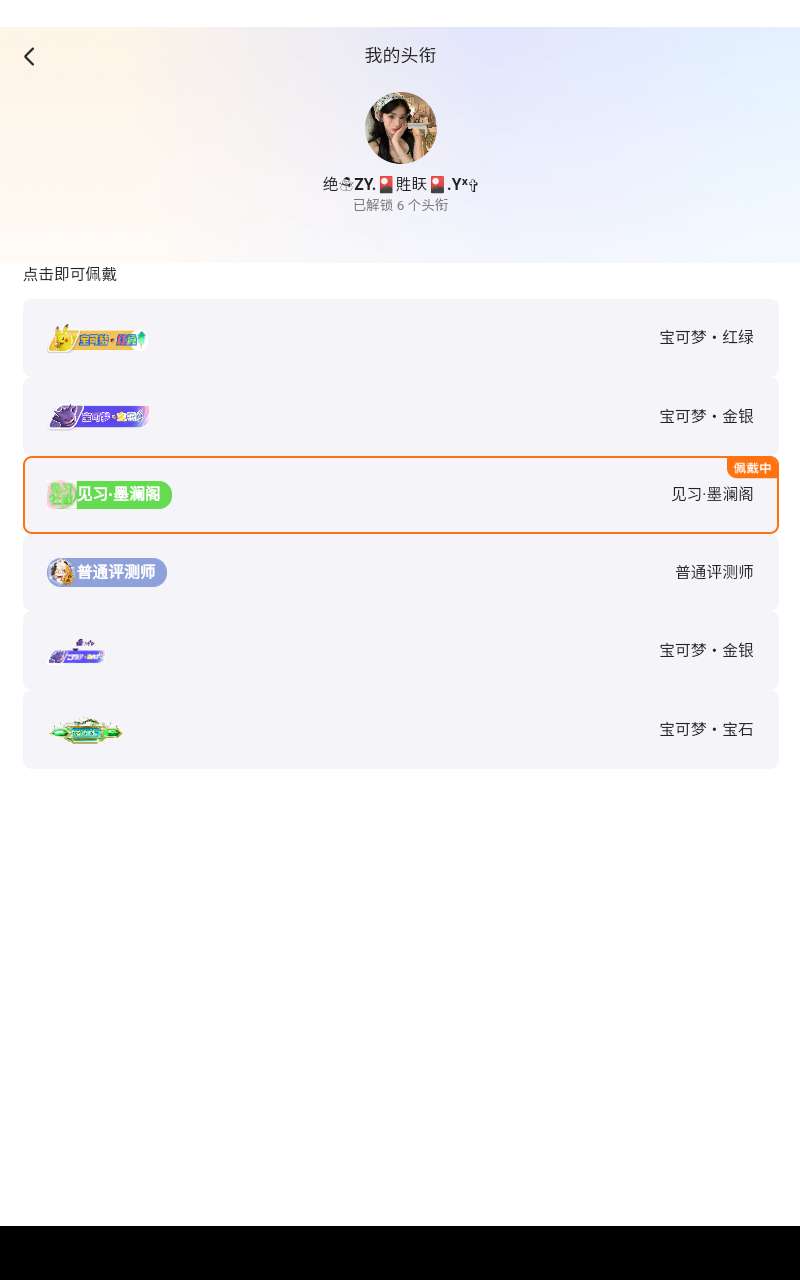This screenshot has width=800, height=1280.
Task: Click the orange 佩戴中 tag
Action: click(x=752, y=468)
